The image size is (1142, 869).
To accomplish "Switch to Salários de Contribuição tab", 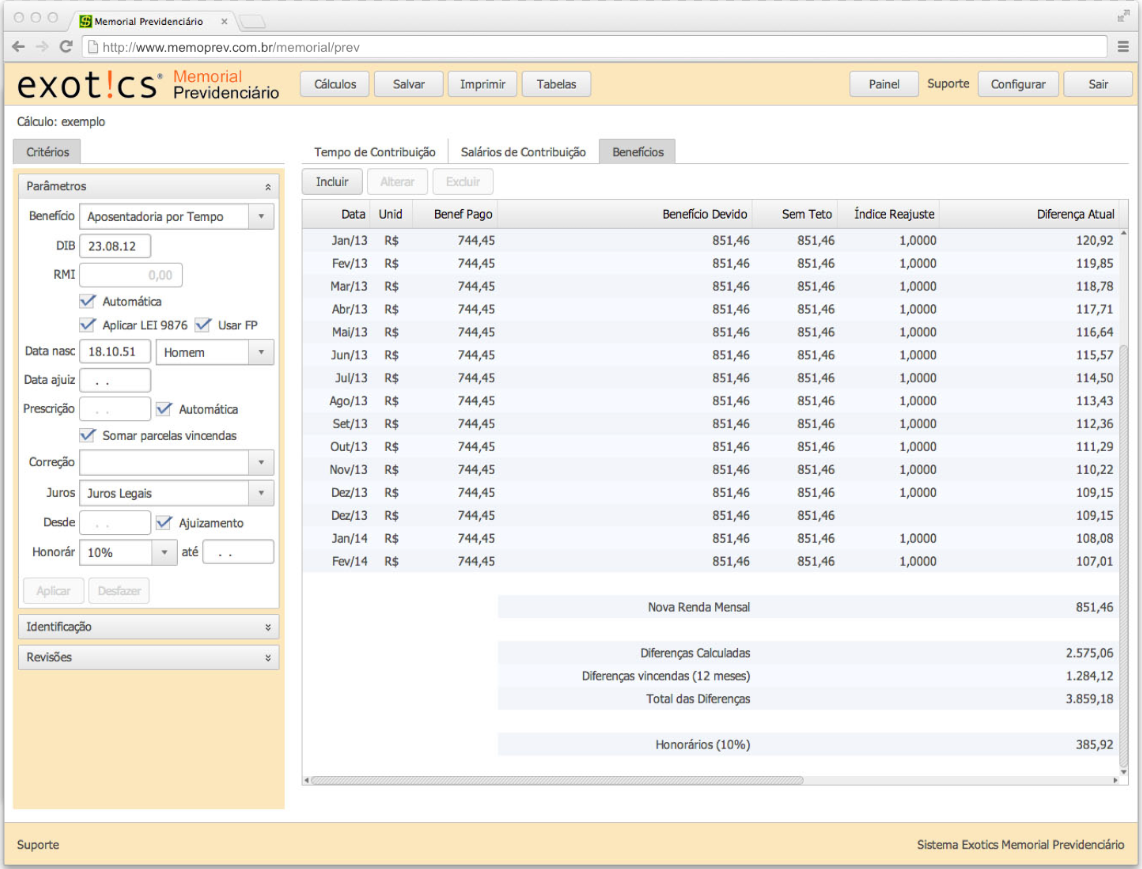I will coord(523,152).
